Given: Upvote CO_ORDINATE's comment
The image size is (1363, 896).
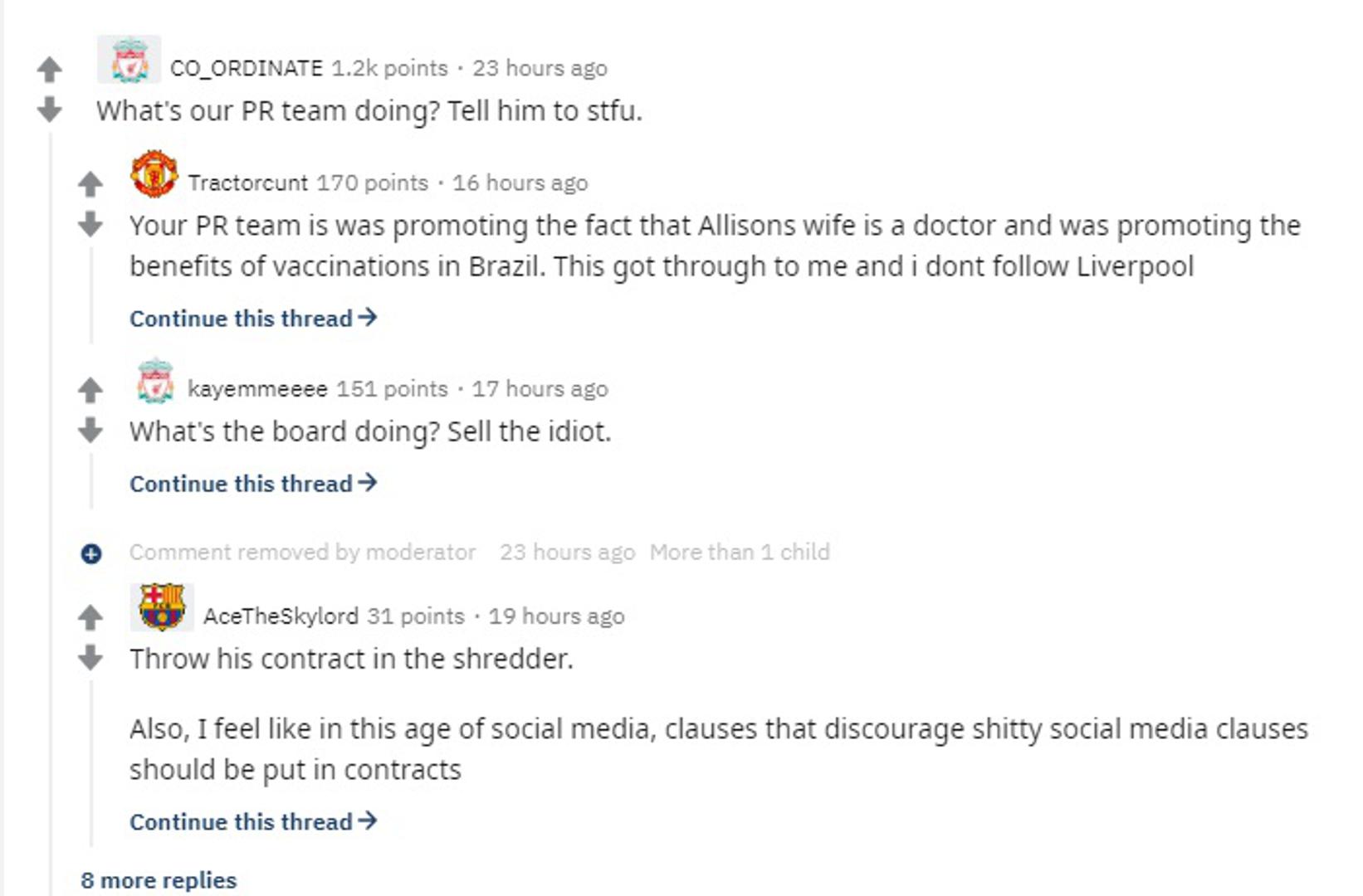Looking at the screenshot, I should coord(50,70).
